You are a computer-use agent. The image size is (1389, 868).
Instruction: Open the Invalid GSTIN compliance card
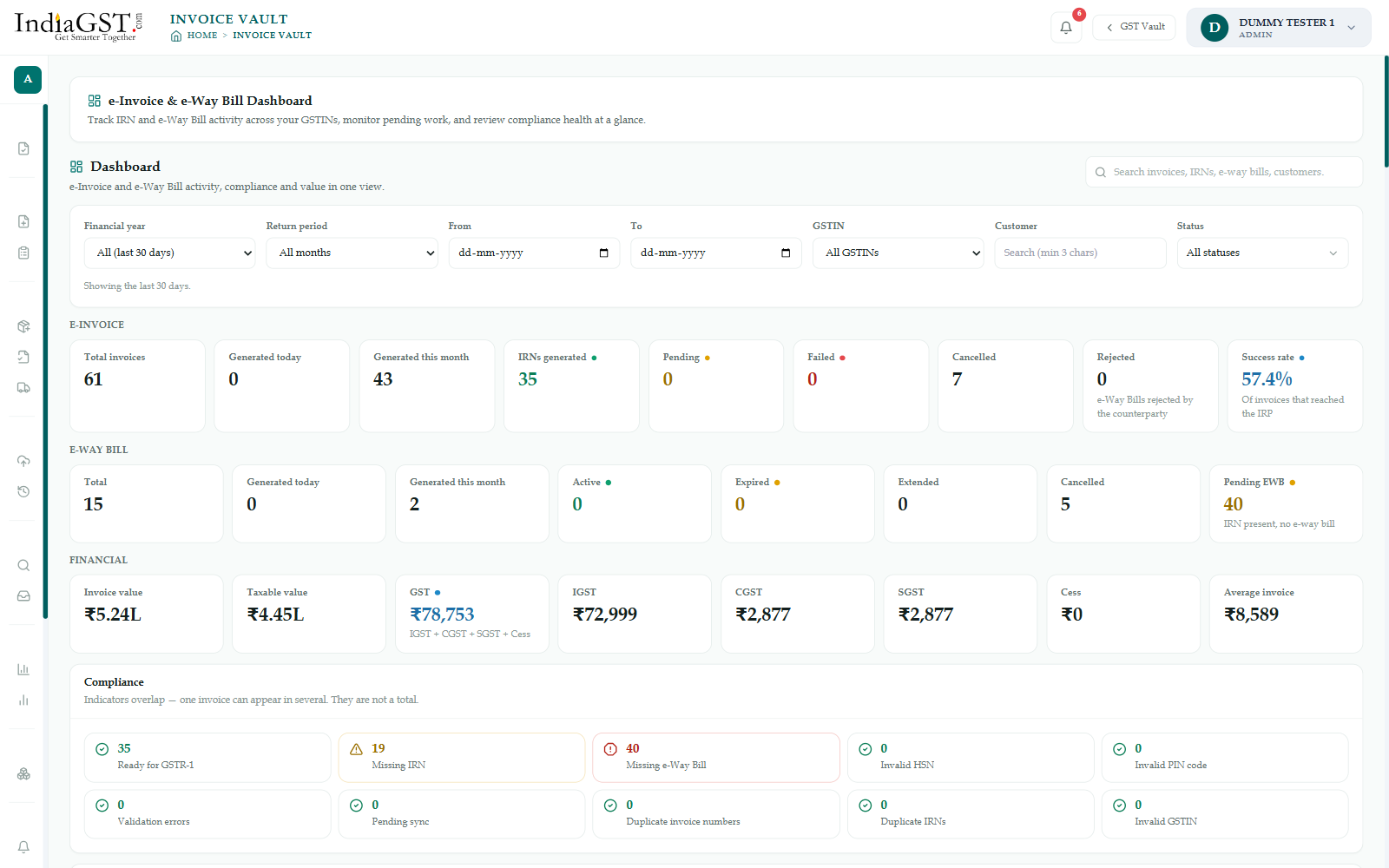pos(1225,813)
